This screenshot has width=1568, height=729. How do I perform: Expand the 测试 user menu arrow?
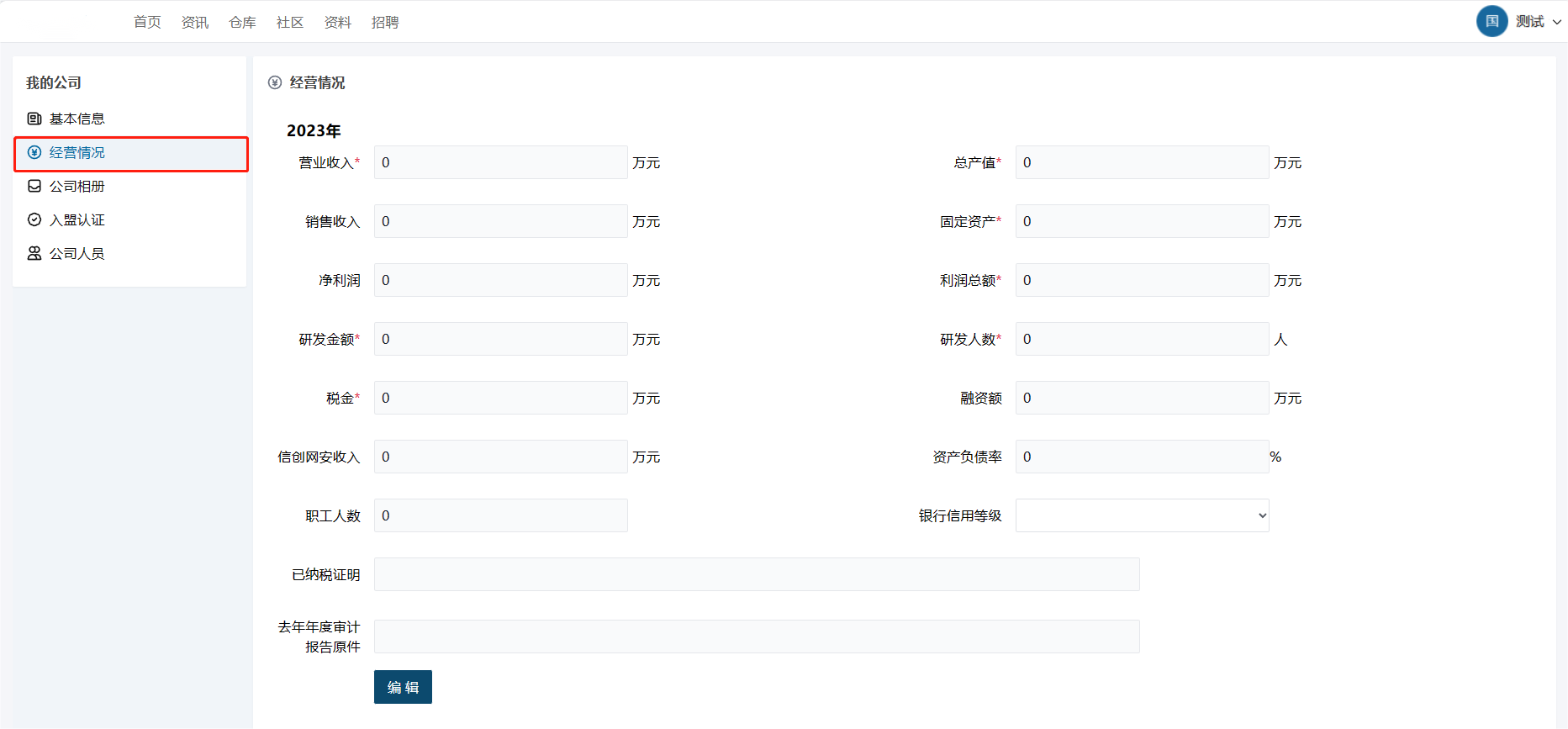1556,22
